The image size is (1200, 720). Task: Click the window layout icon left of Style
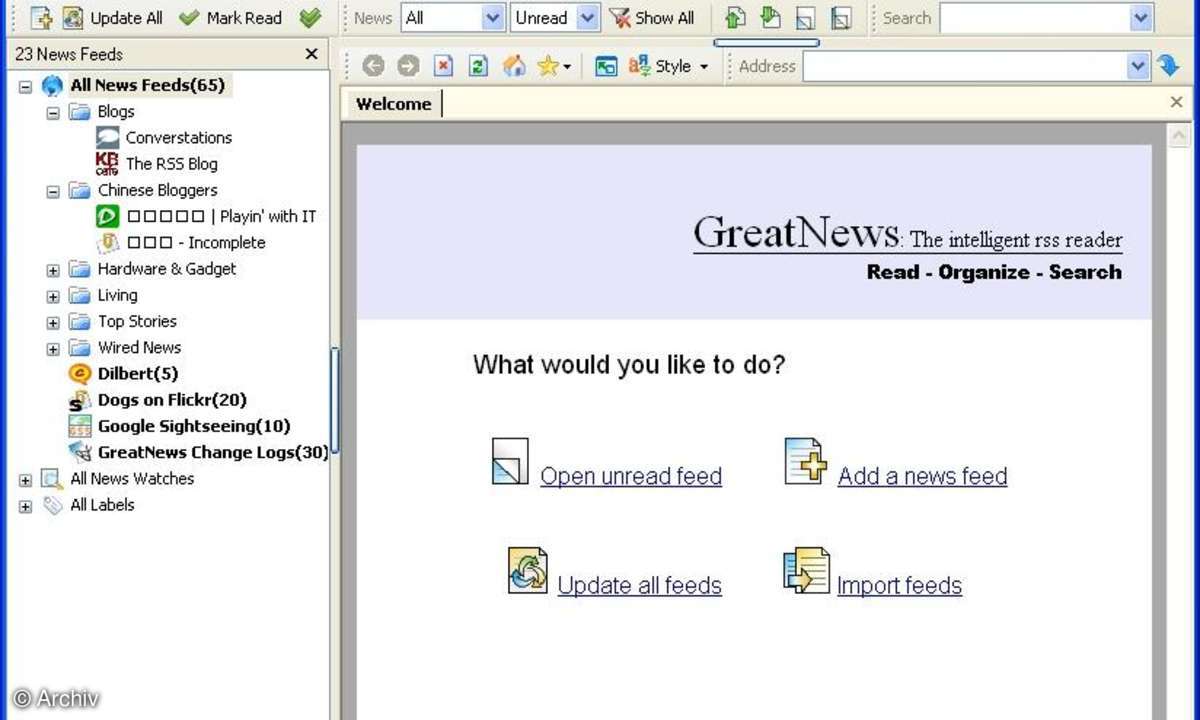[606, 66]
